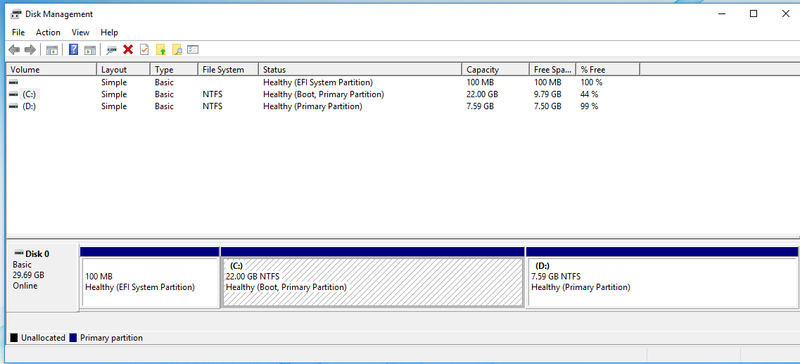Click 'Healthy (Boot, Primary Partition)' status in list
This screenshot has height=364, width=800.
(323, 94)
